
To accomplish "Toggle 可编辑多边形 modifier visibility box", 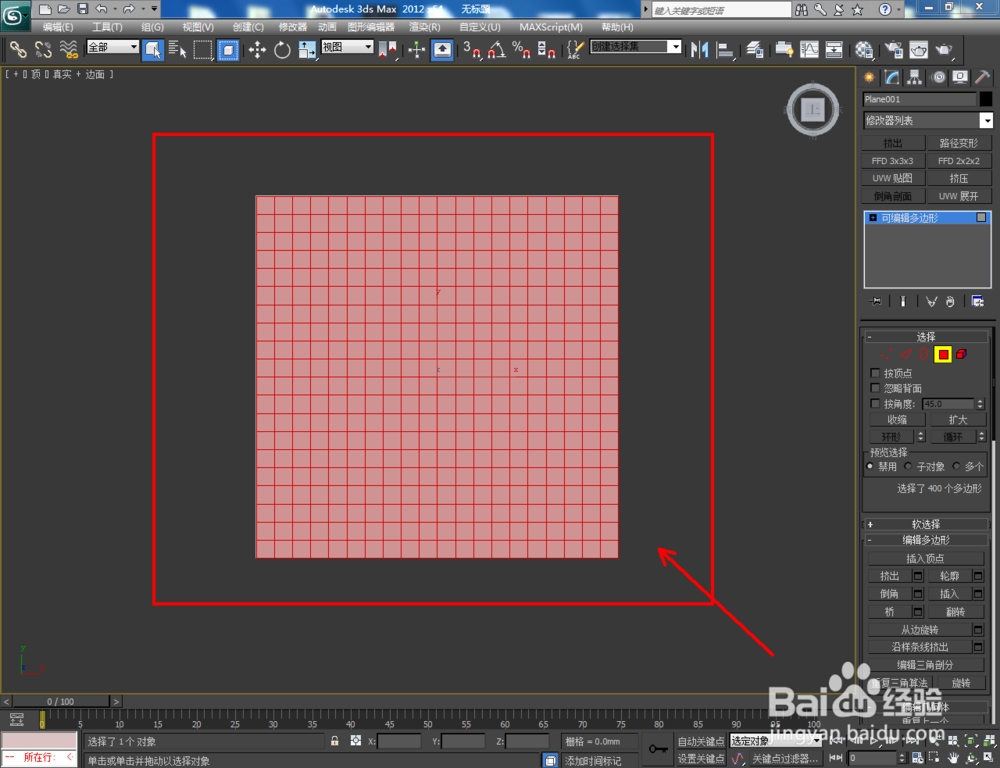I will click(x=981, y=218).
